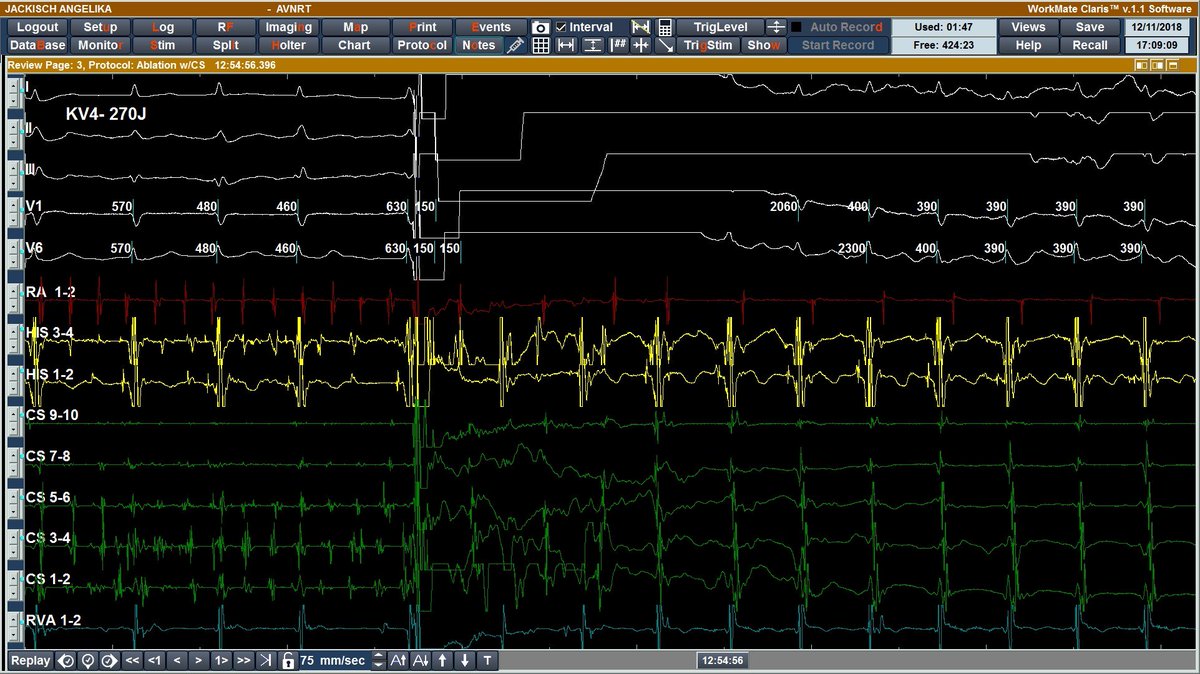Open the Views menu

(1027, 26)
